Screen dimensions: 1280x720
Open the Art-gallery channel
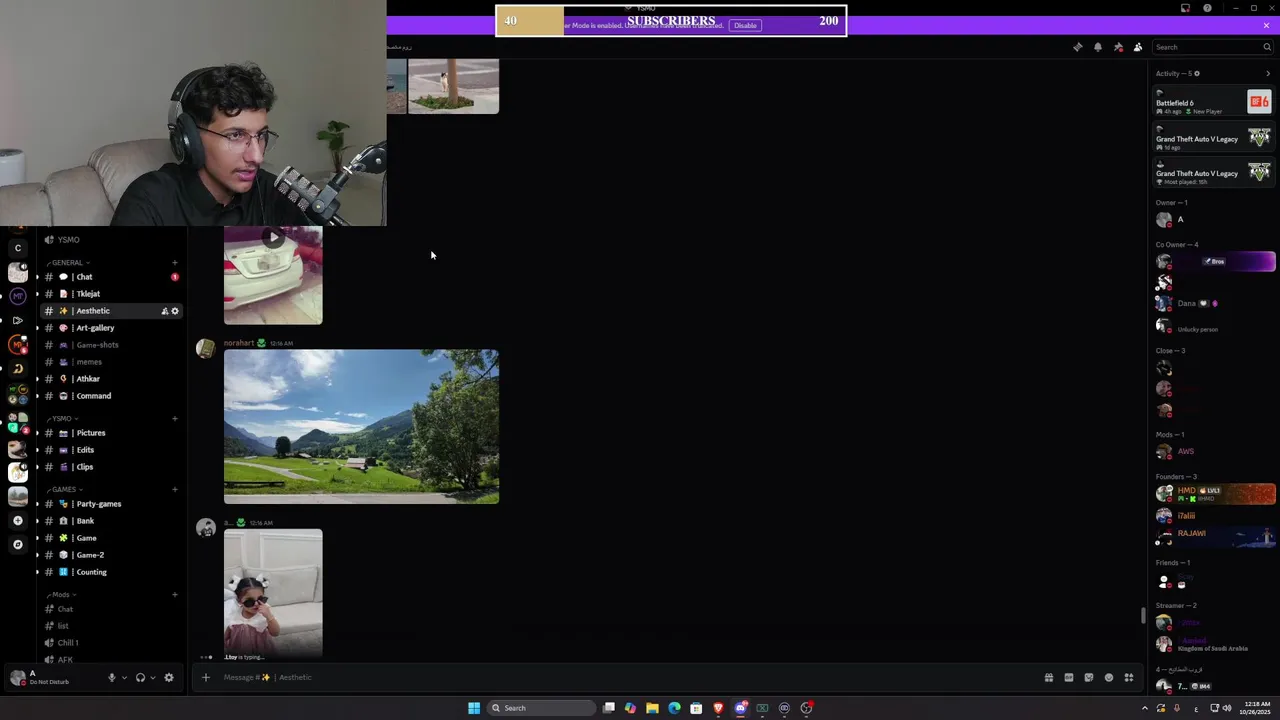pos(110,328)
